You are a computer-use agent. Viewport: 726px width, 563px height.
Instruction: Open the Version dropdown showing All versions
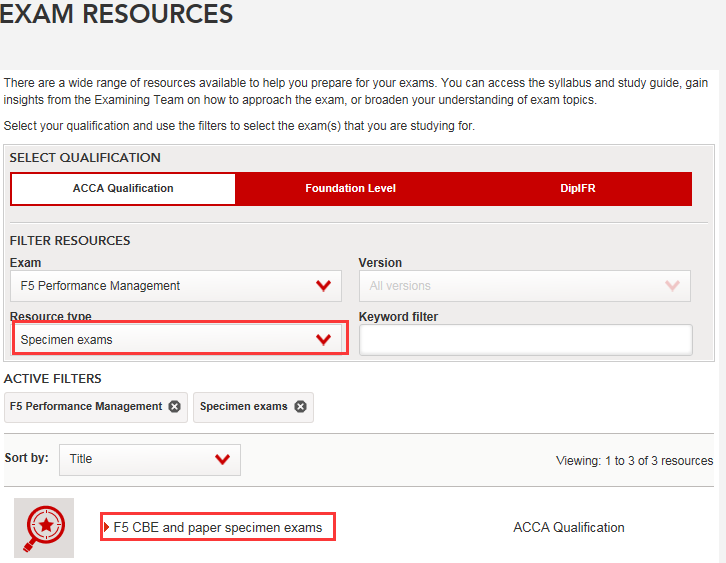pyautogui.click(x=510, y=286)
